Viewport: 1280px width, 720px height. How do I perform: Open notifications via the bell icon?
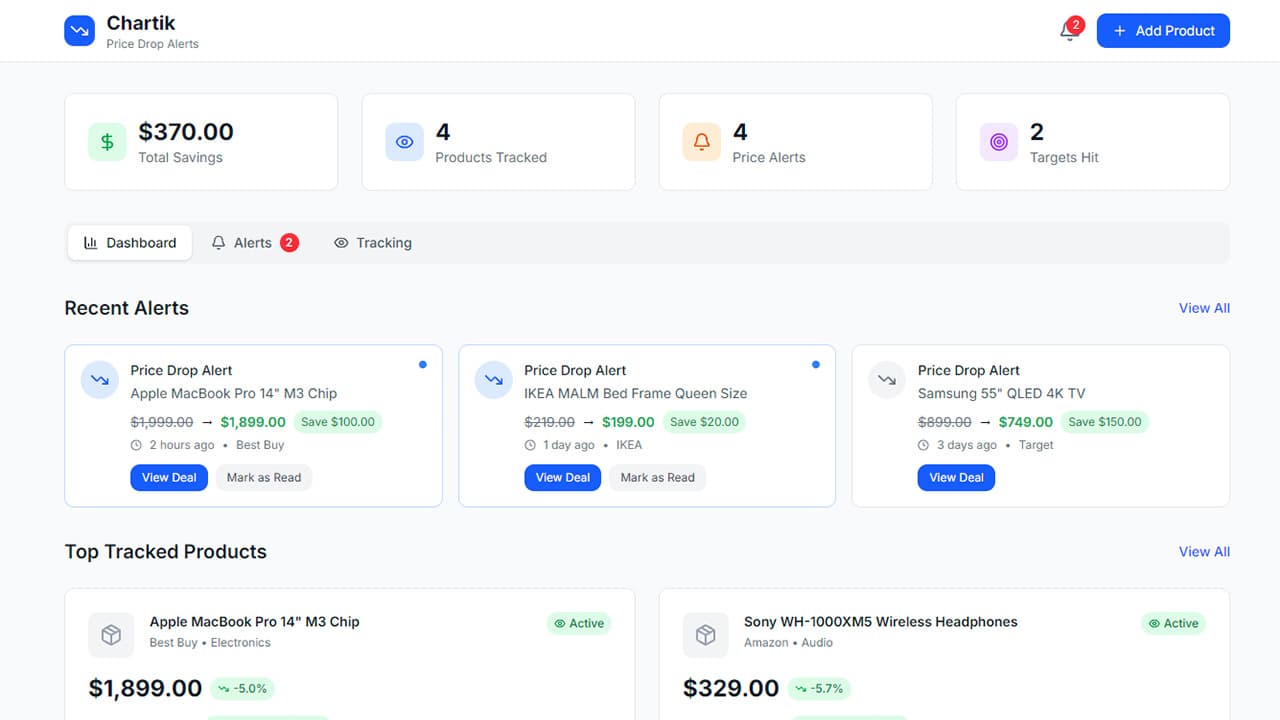click(1064, 32)
